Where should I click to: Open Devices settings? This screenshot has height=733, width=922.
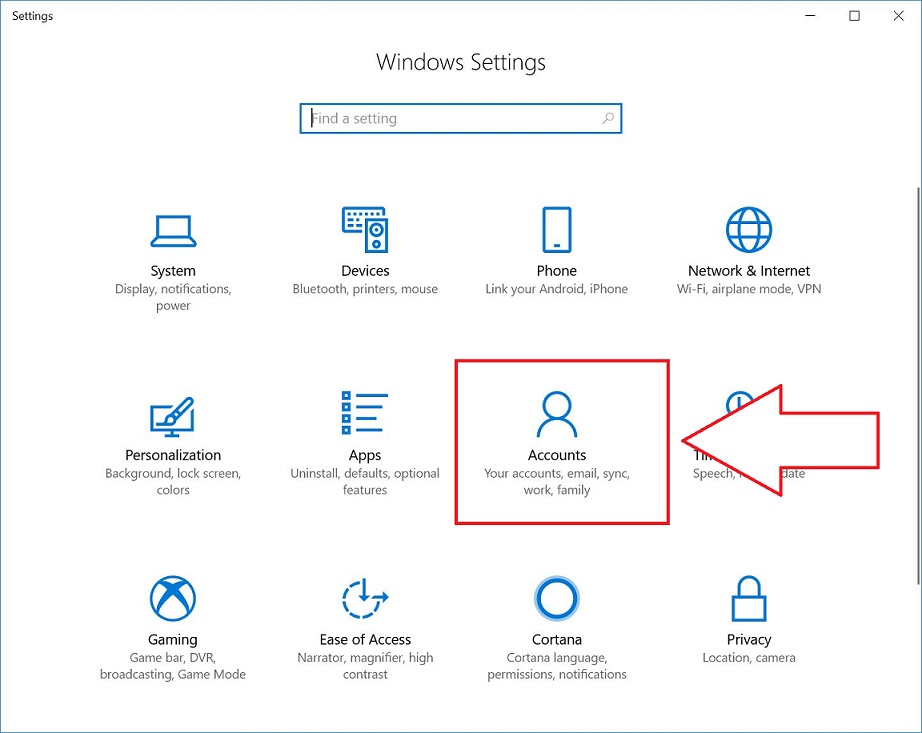point(365,250)
